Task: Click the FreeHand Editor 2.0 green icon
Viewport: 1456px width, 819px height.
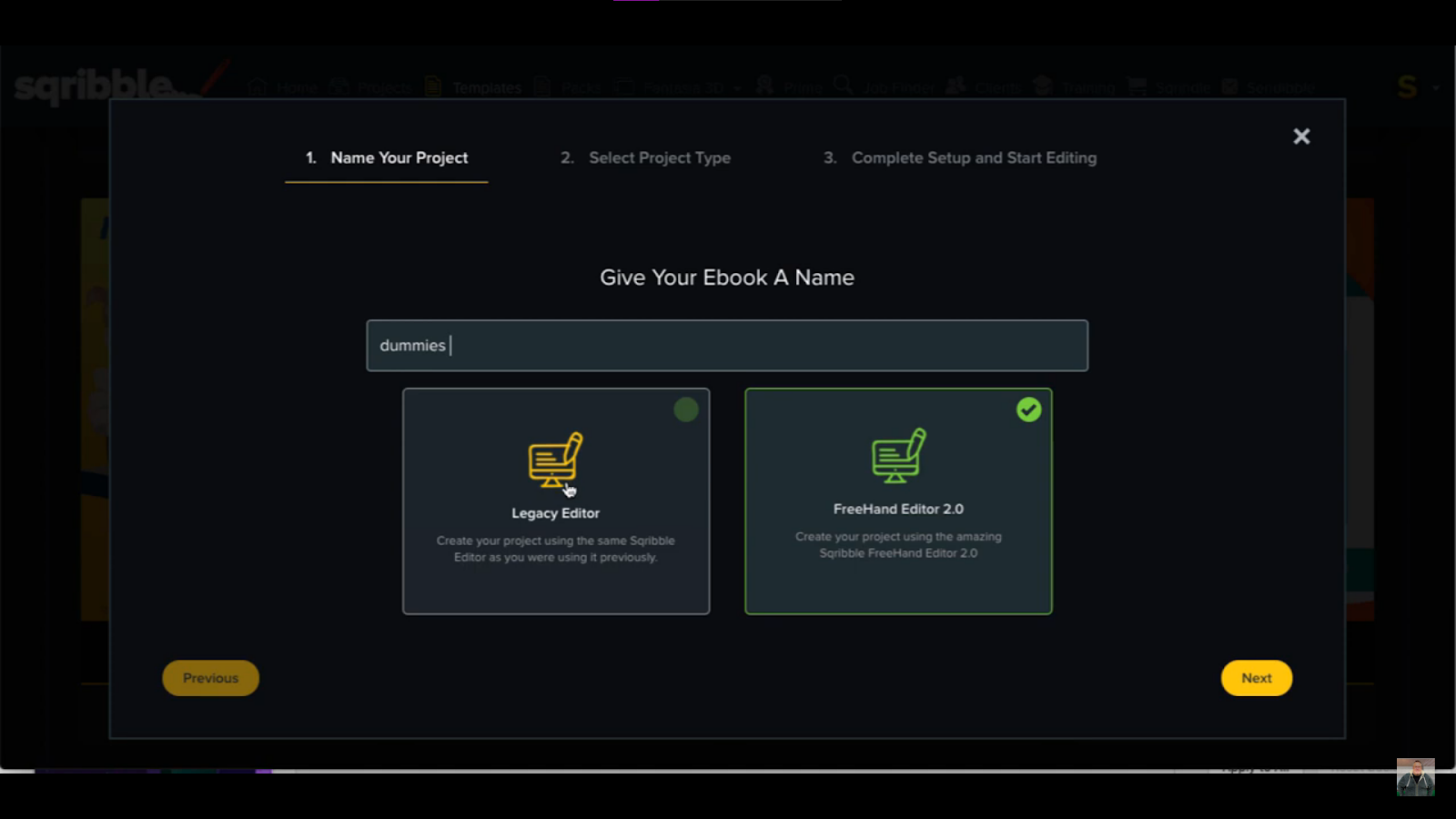Action: pos(898,455)
